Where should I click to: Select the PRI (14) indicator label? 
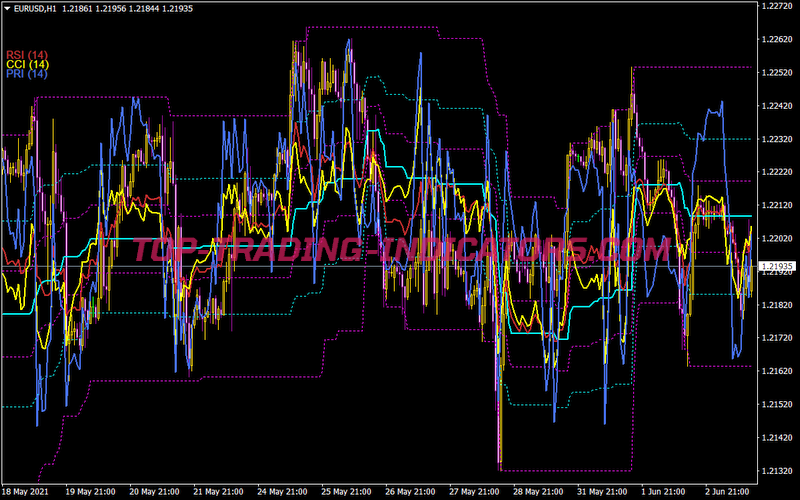(27, 74)
